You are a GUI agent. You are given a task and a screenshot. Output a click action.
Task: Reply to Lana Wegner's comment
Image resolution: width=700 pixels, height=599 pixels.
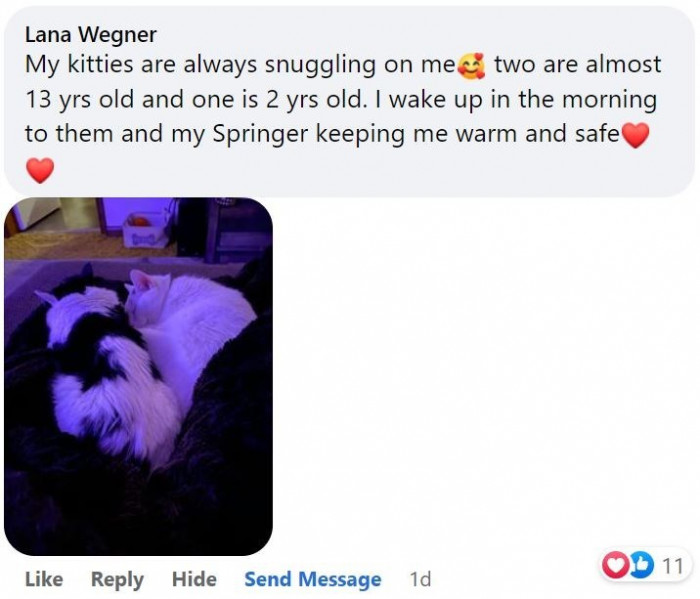coord(117,580)
